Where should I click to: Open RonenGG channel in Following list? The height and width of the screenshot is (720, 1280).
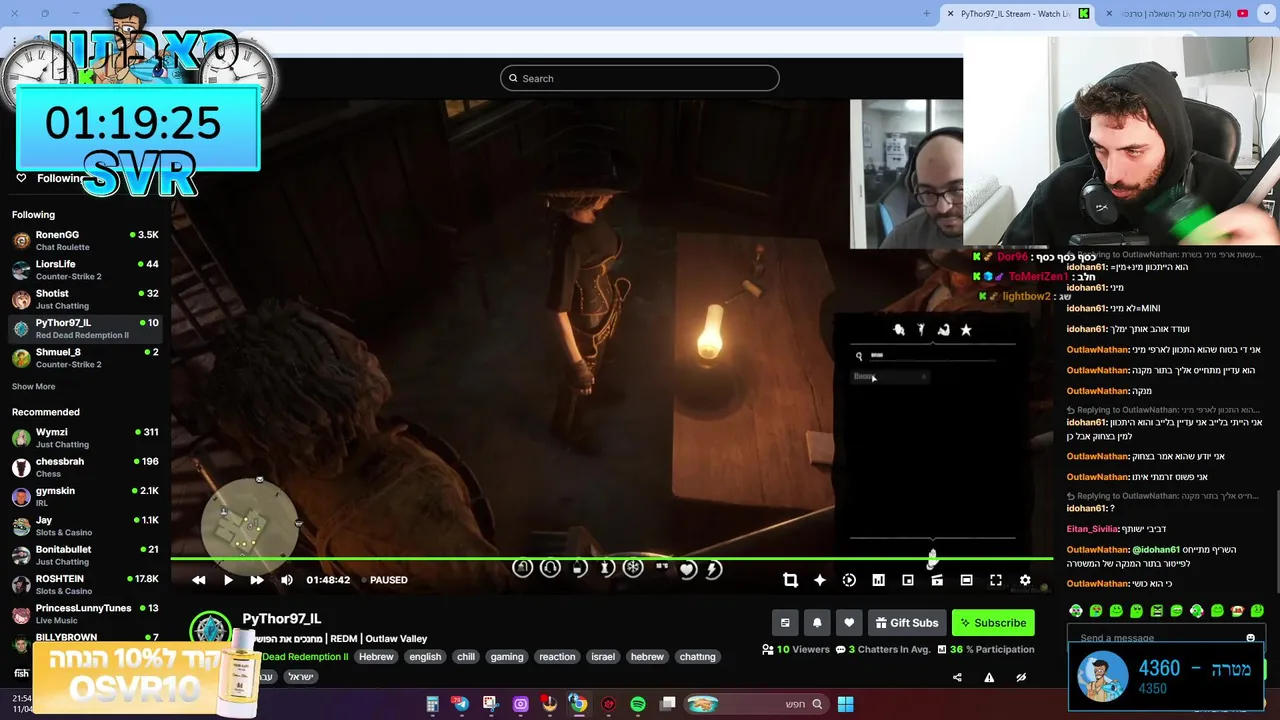coord(85,240)
